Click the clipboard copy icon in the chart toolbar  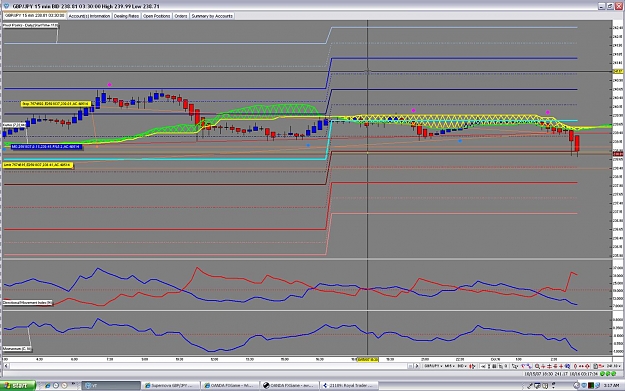pos(595,366)
